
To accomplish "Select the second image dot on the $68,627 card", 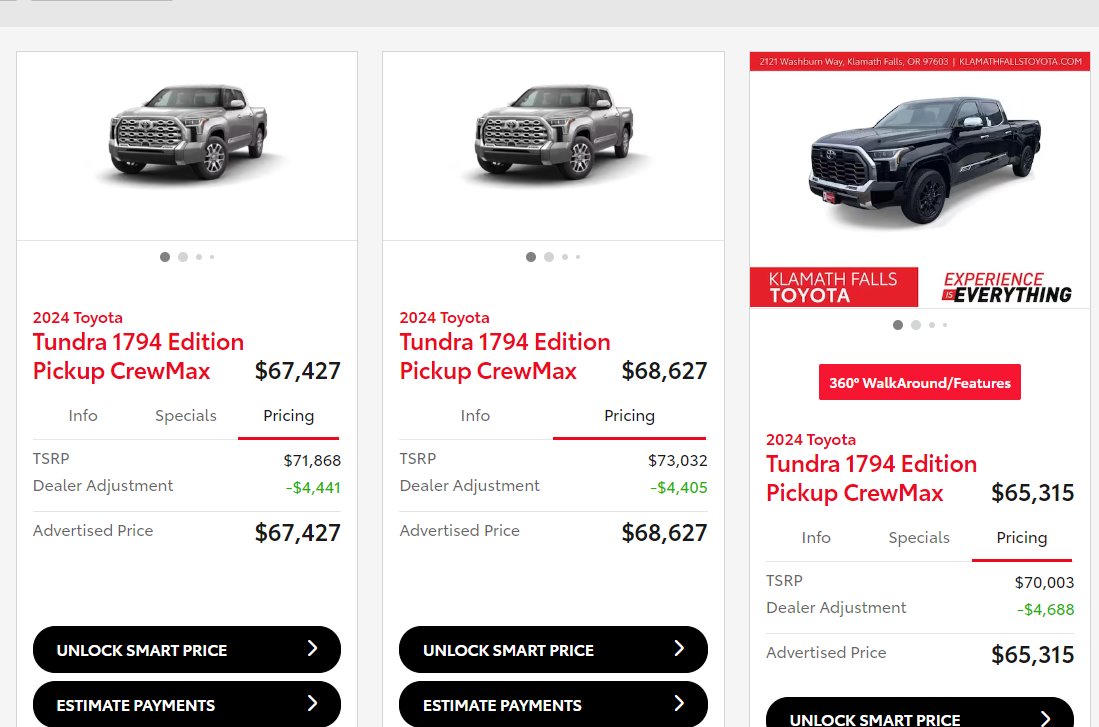I will point(549,257).
